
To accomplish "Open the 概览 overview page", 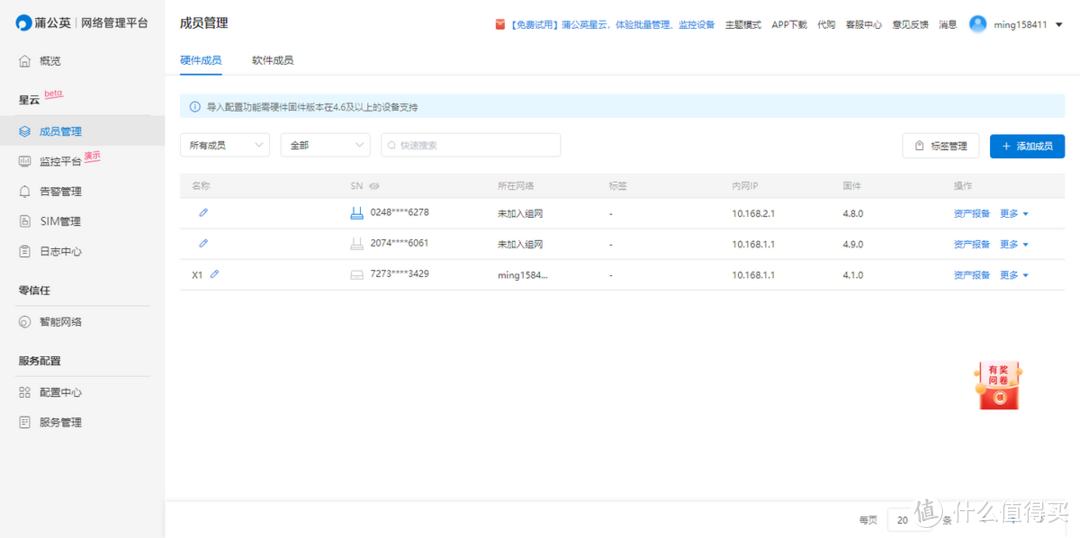I will click(50, 61).
